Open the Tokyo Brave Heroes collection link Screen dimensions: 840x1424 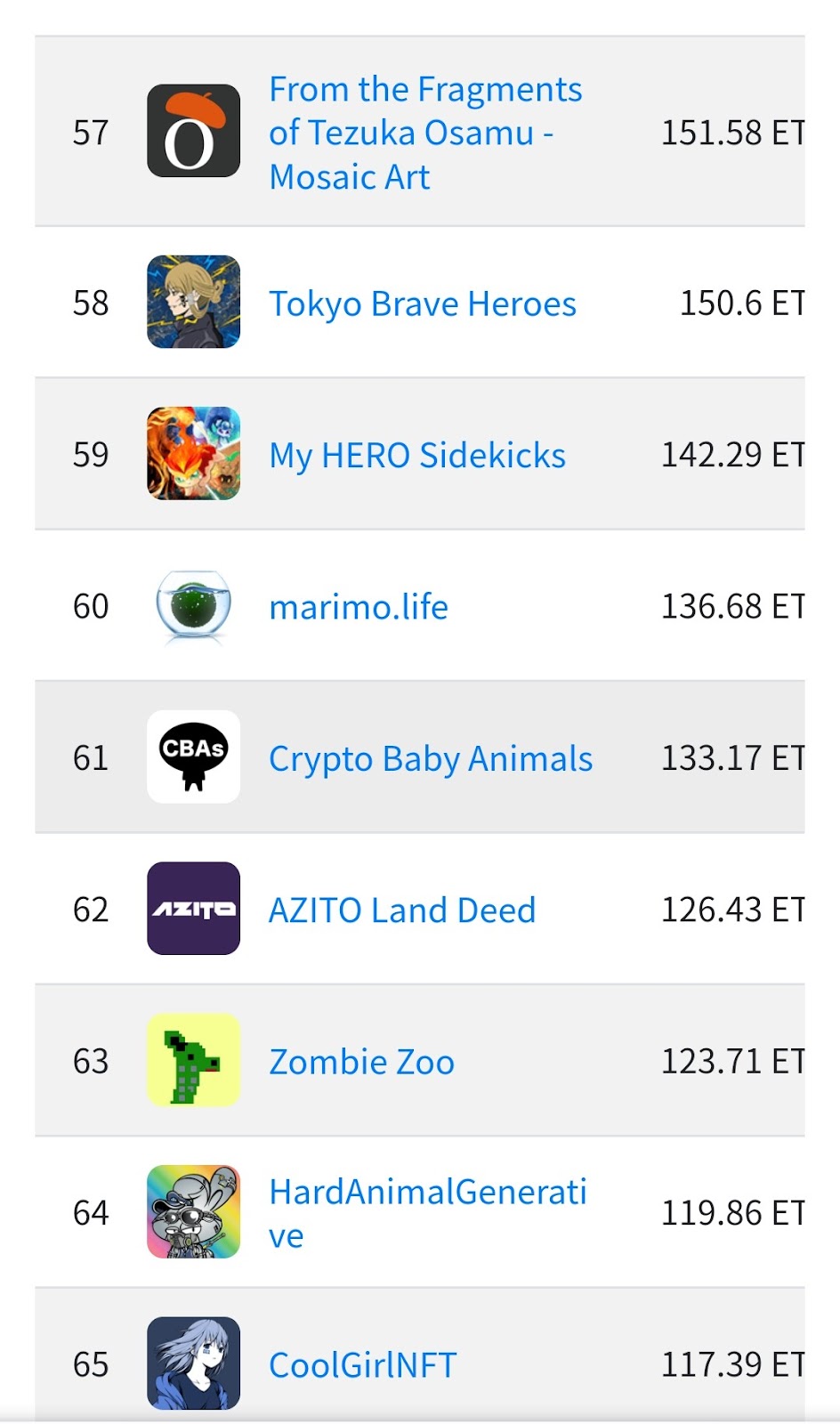pos(422,303)
